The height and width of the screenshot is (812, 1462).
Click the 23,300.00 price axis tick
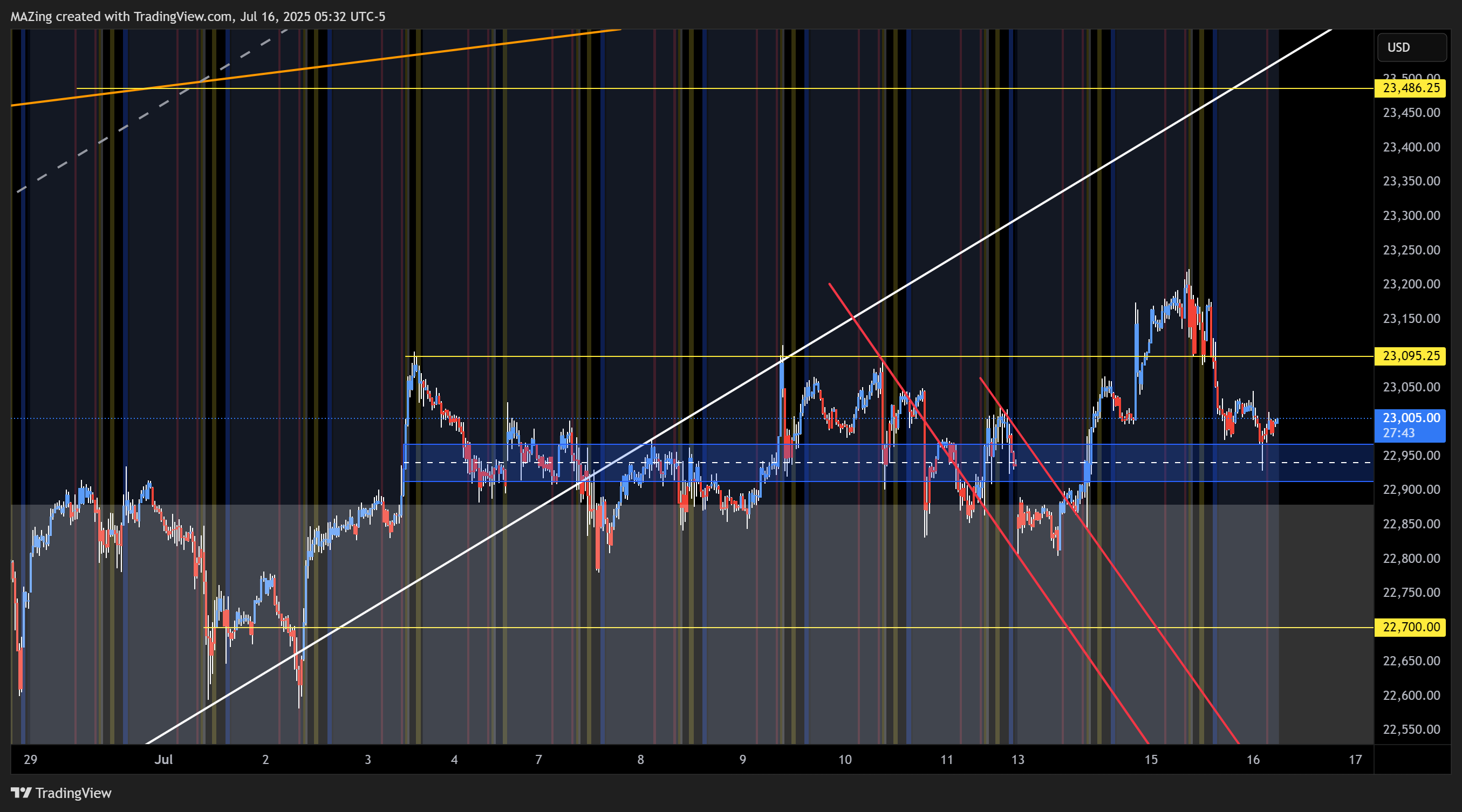(1411, 216)
